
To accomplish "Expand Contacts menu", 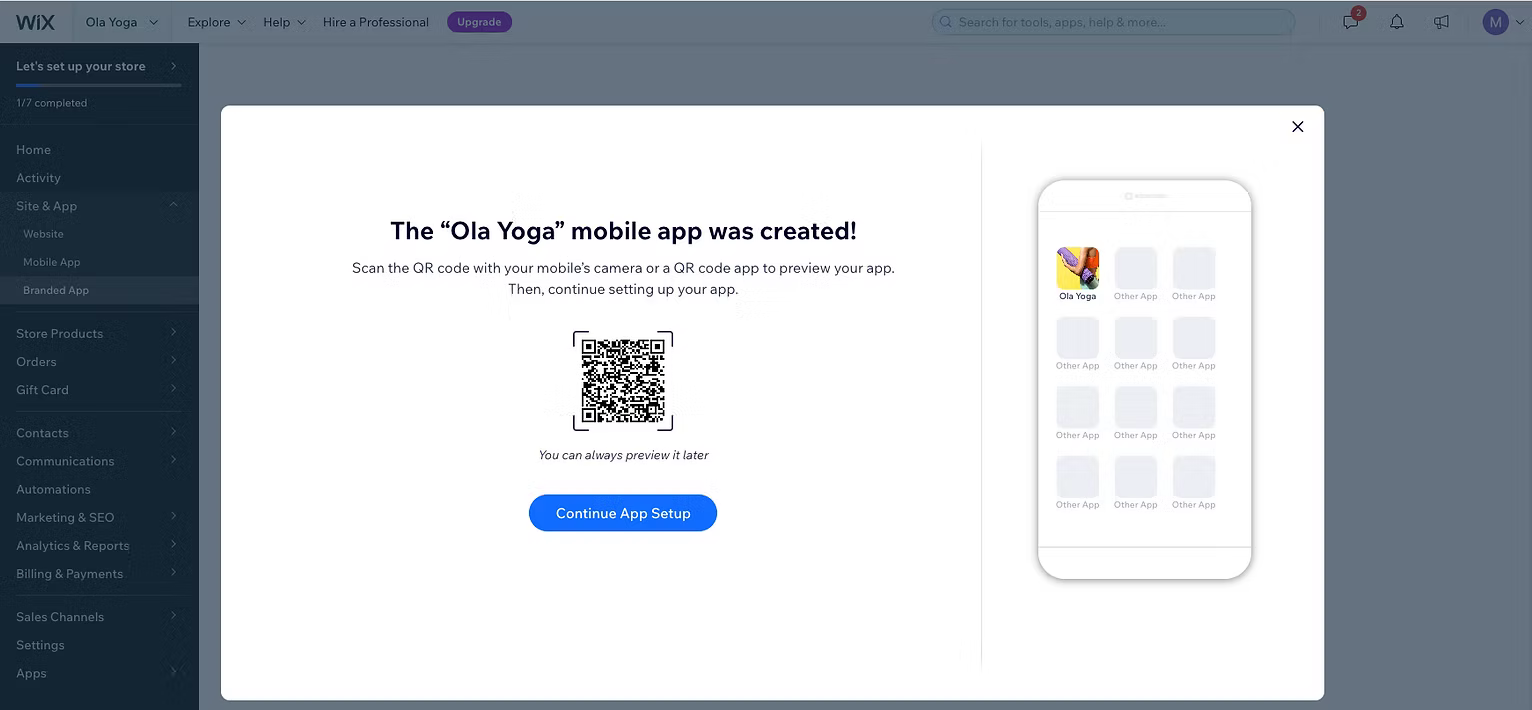I will pyautogui.click(x=99, y=433).
